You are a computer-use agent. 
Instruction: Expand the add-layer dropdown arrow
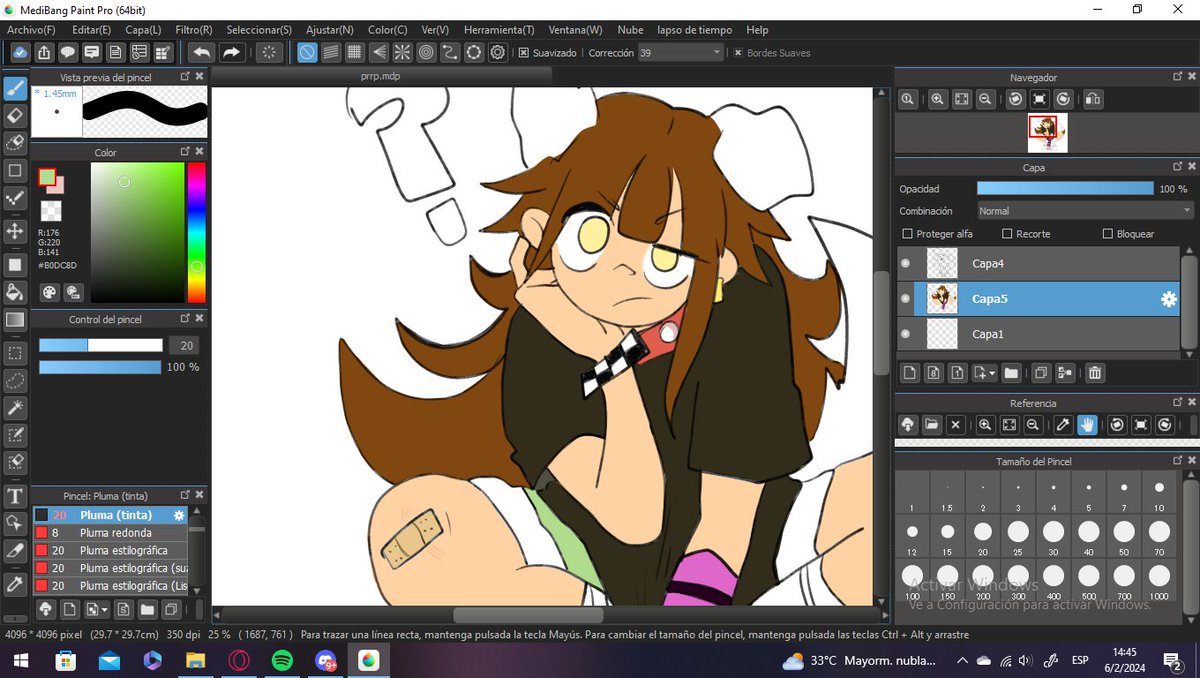[990, 374]
